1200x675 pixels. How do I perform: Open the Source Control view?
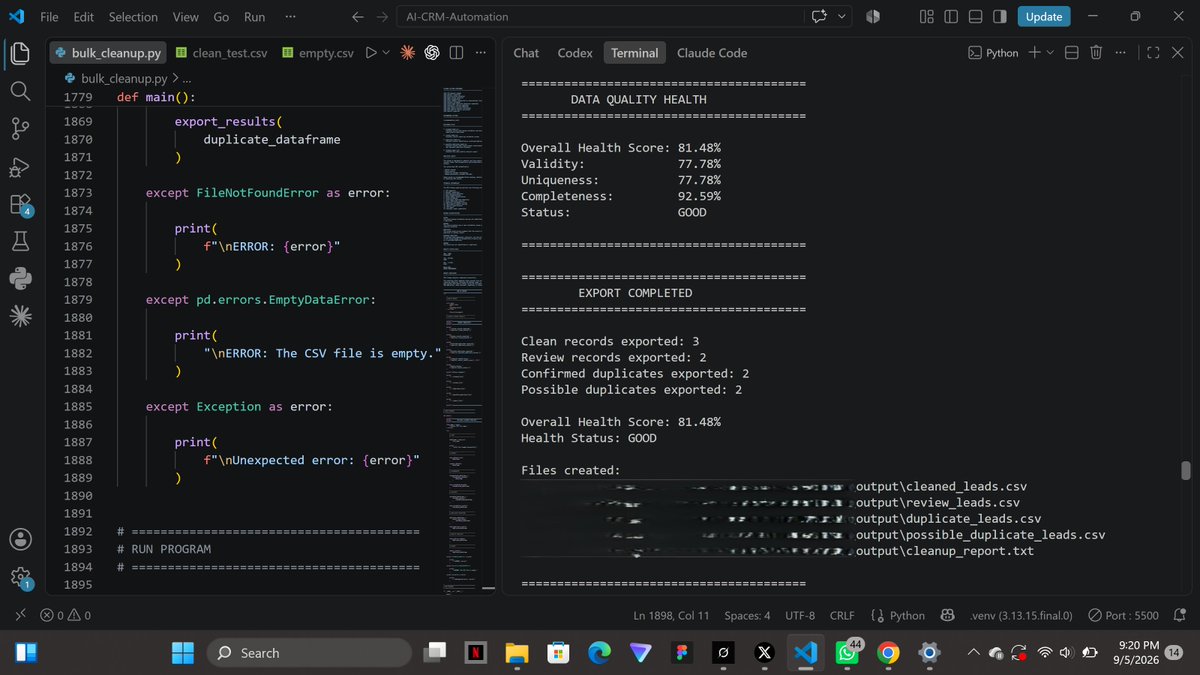click(x=21, y=128)
